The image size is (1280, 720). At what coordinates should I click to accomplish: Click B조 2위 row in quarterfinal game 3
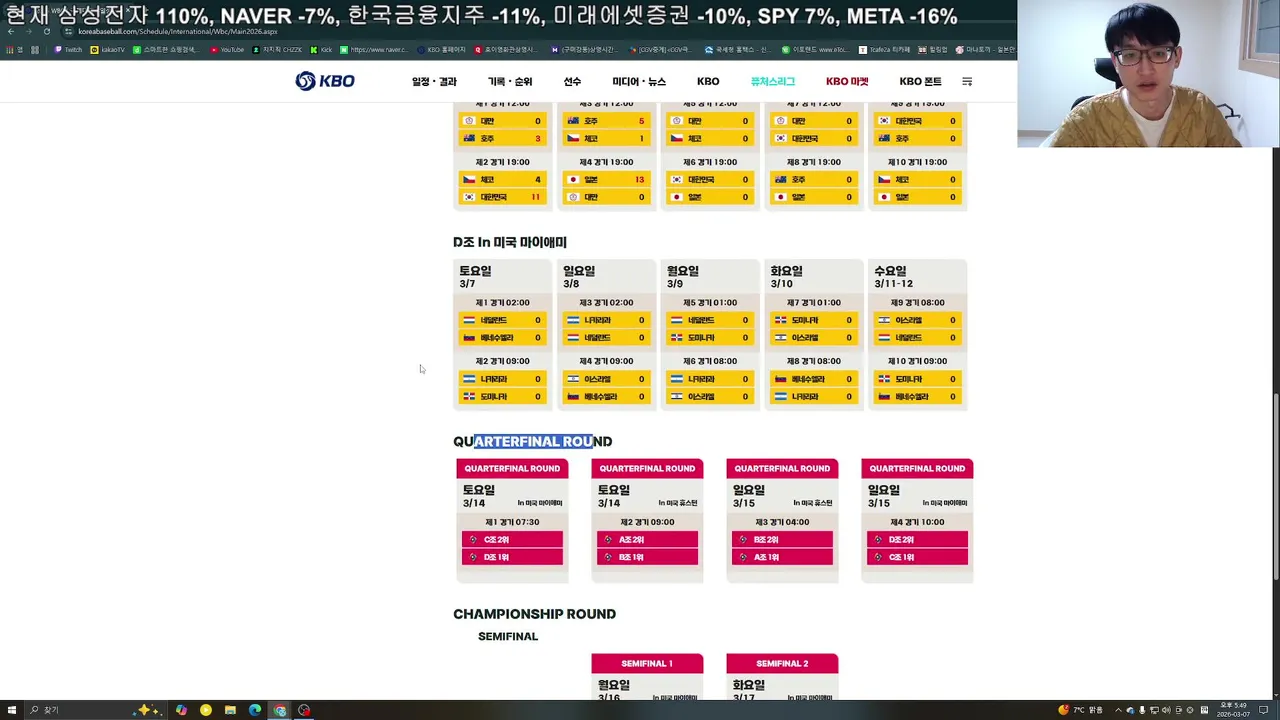click(x=782, y=539)
